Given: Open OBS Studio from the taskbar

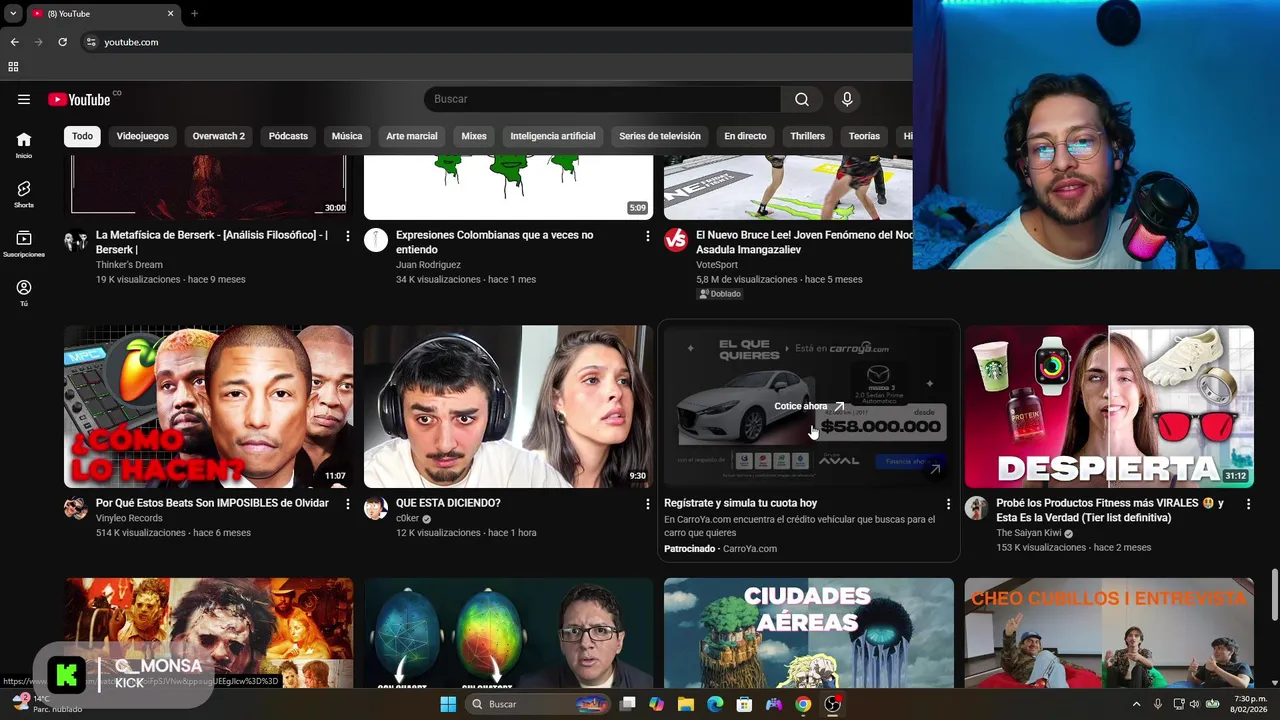Looking at the screenshot, I should point(832,704).
